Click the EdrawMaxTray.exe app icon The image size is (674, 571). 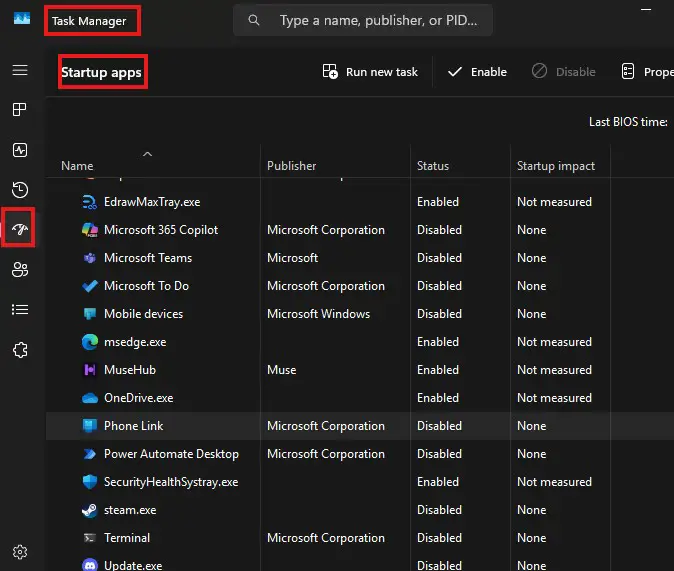(89, 202)
